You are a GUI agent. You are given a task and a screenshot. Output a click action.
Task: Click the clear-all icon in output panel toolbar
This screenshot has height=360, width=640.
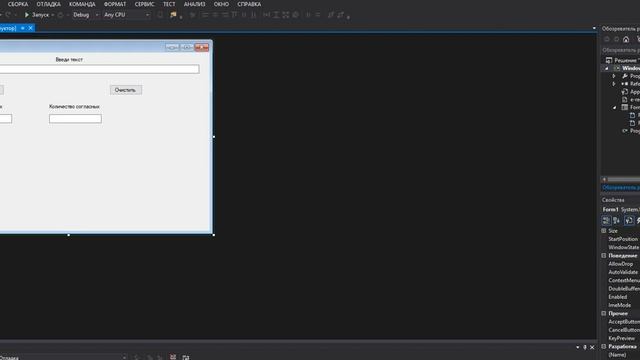(173, 357)
